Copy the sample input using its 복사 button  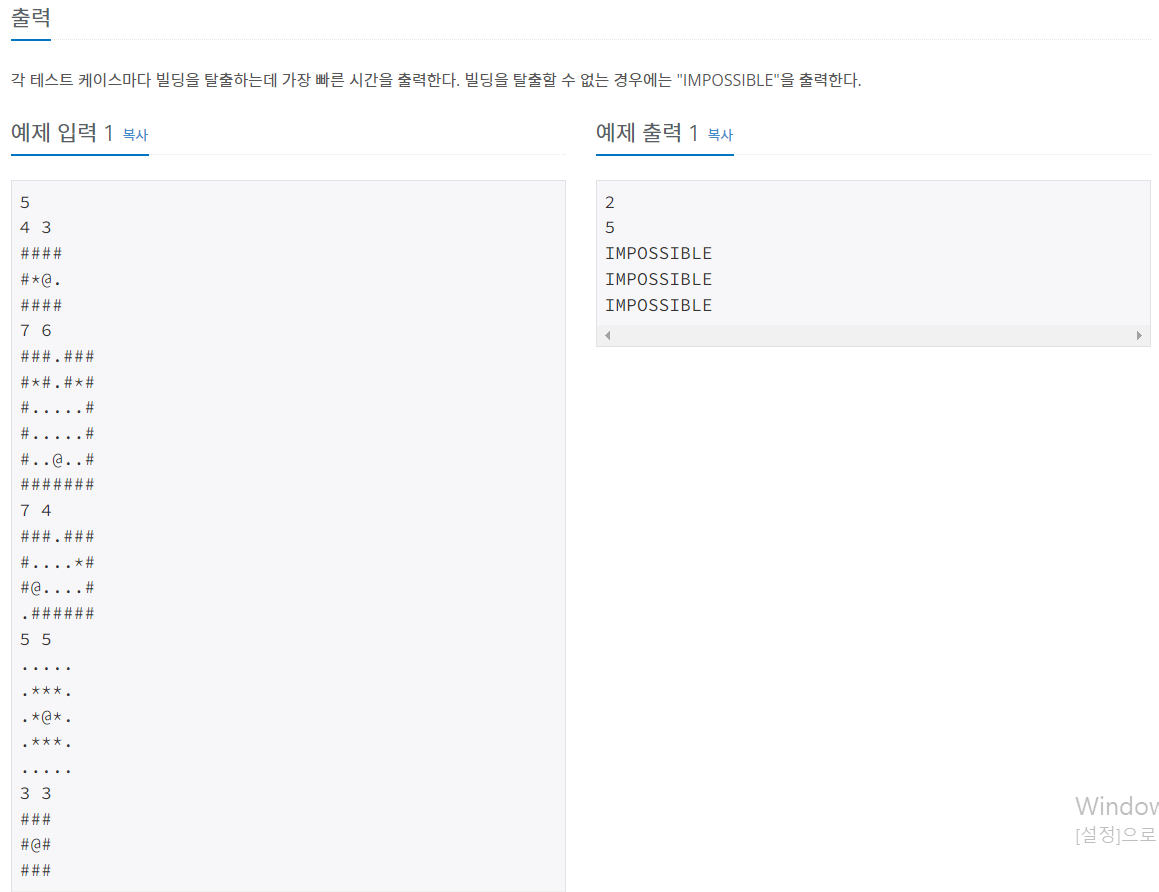tap(135, 137)
